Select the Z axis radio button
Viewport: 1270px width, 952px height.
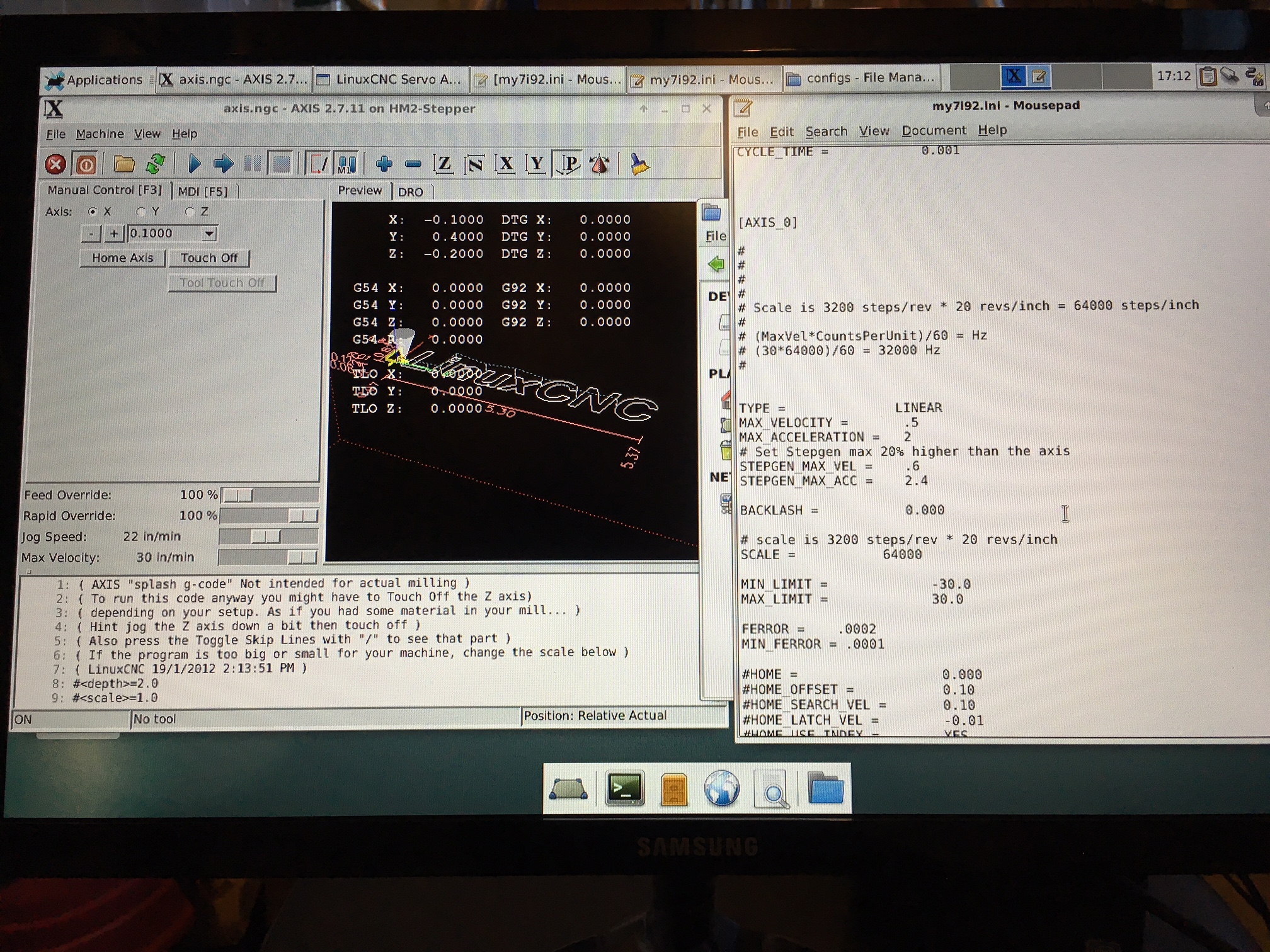190,212
